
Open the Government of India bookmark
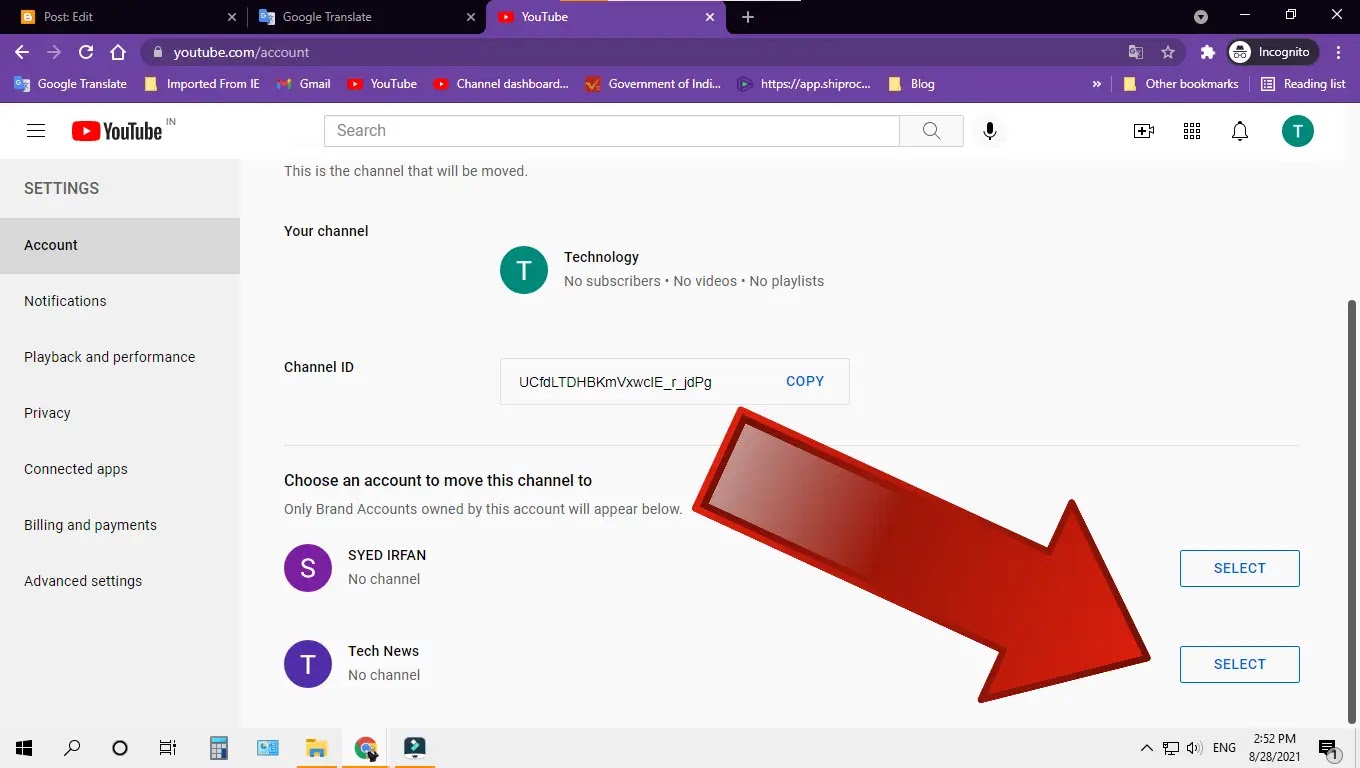(653, 84)
